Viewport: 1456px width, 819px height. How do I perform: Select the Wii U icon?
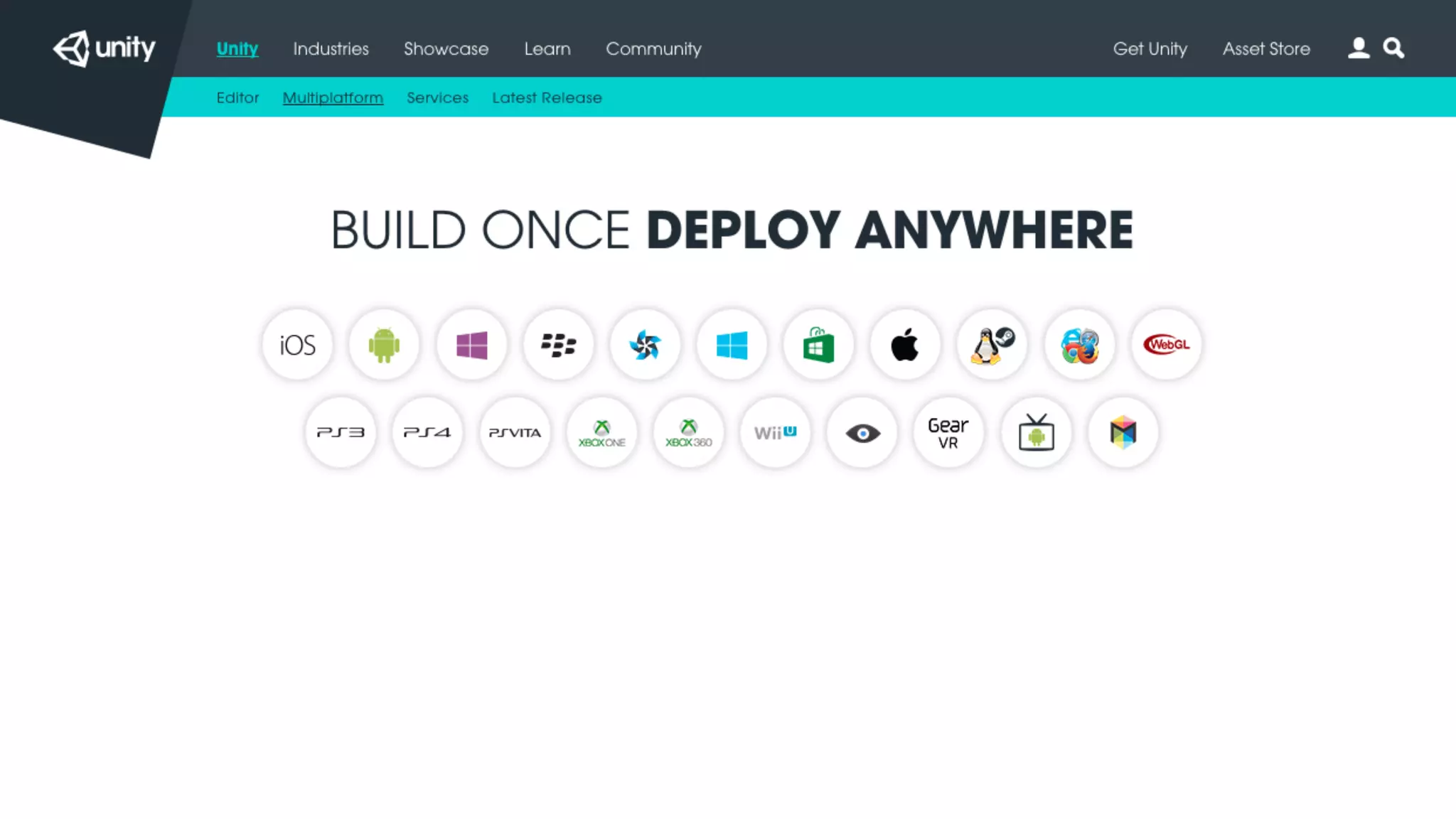coord(775,432)
